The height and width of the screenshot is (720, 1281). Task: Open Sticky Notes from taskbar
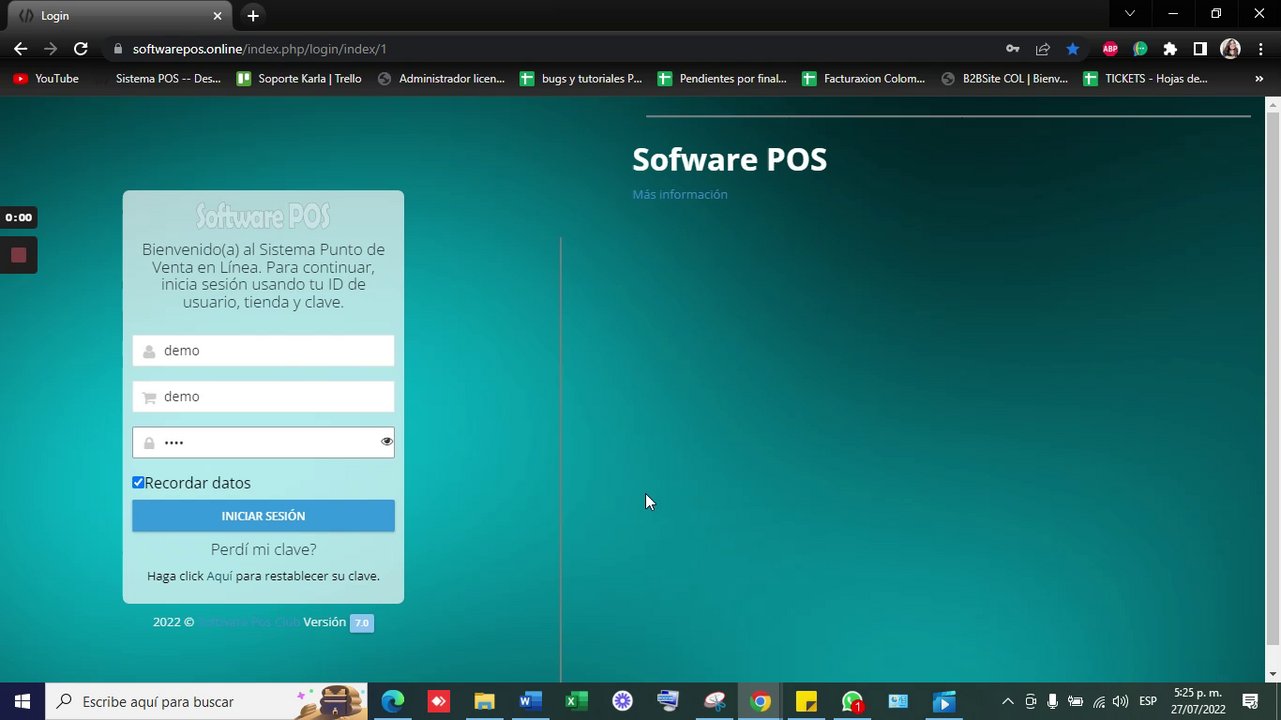pyautogui.click(x=806, y=701)
